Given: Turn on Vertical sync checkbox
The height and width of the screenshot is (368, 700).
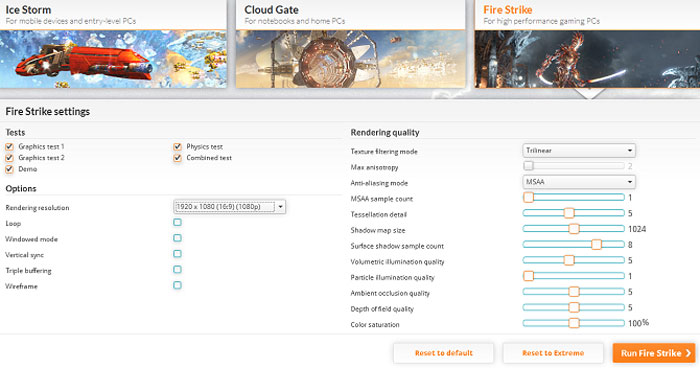Looking at the screenshot, I should (177, 254).
